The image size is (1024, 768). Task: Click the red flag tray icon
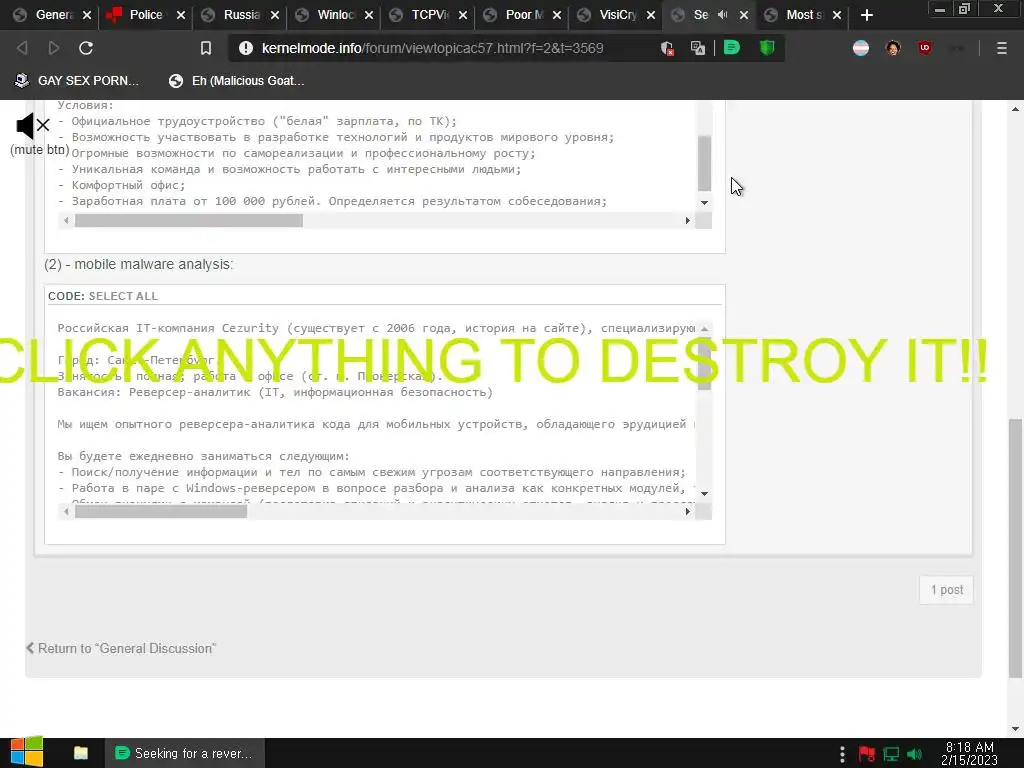(867, 754)
